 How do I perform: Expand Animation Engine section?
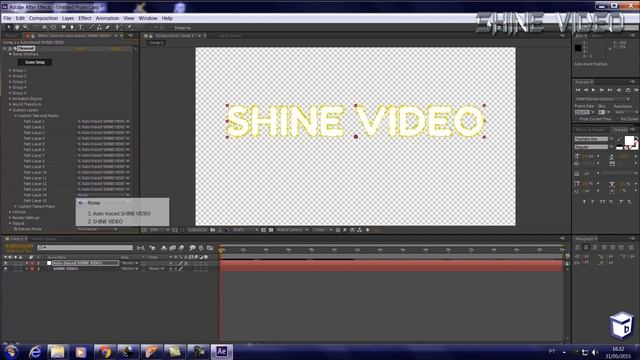pyautogui.click(x=11, y=99)
